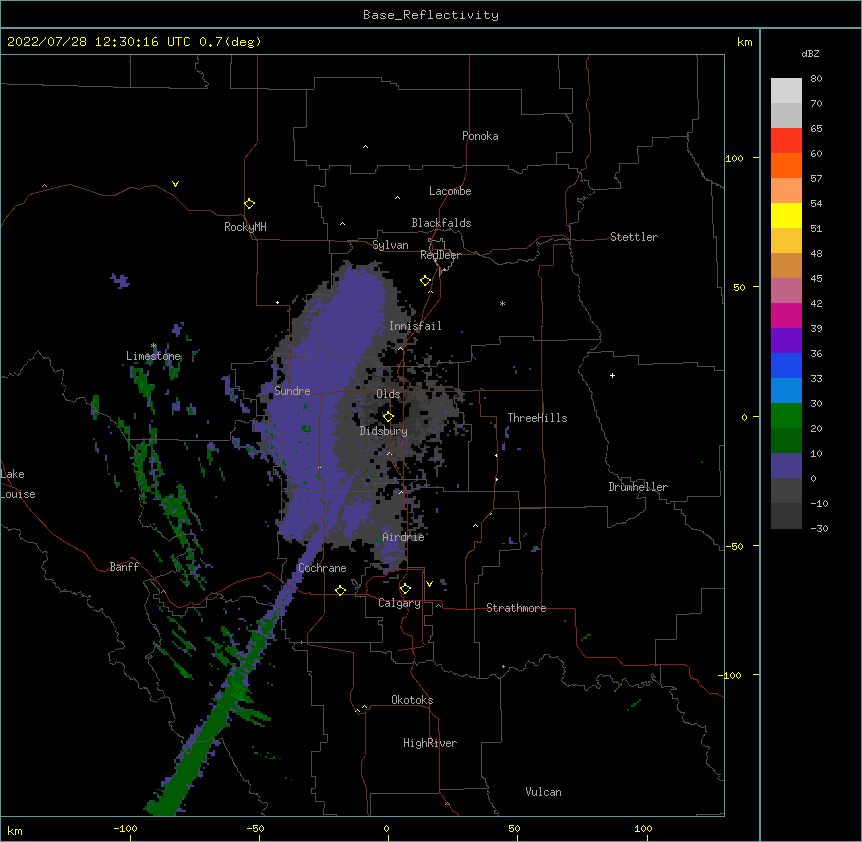Click the white asterisk above Limestone label
Viewport: 862px width, 842px height.
154,346
